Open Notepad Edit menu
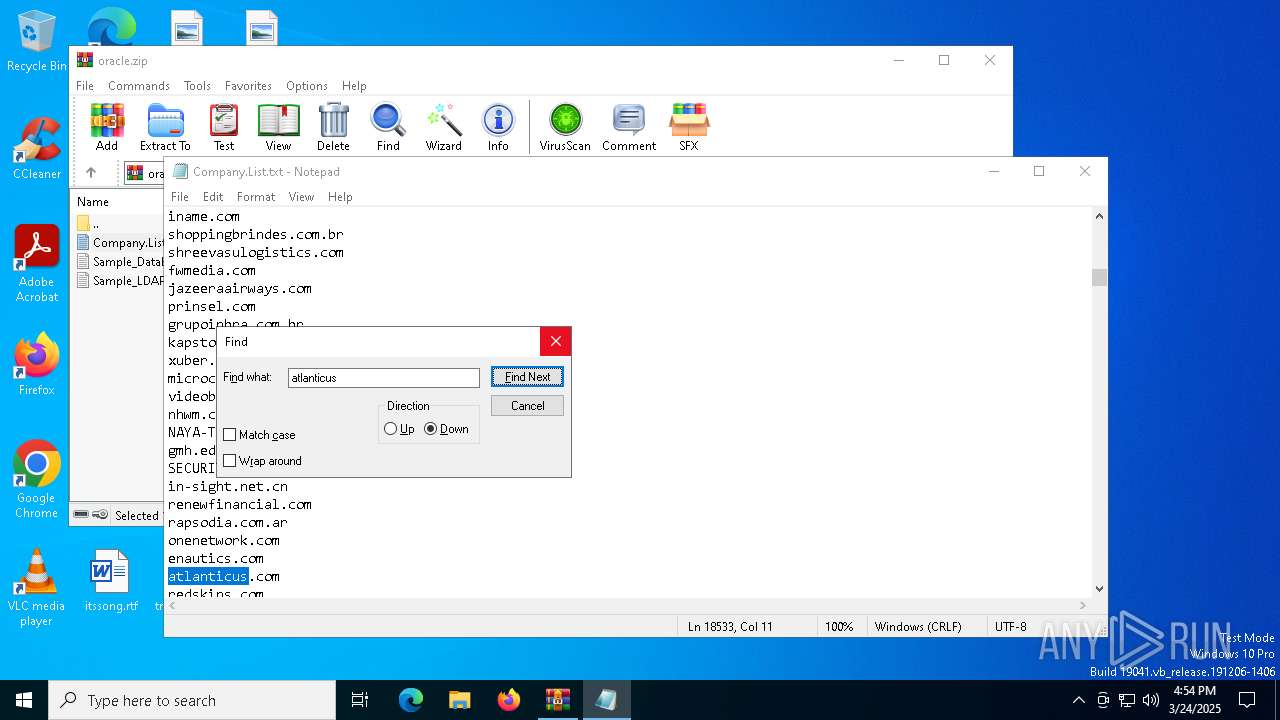This screenshot has height=720, width=1280. [x=213, y=197]
